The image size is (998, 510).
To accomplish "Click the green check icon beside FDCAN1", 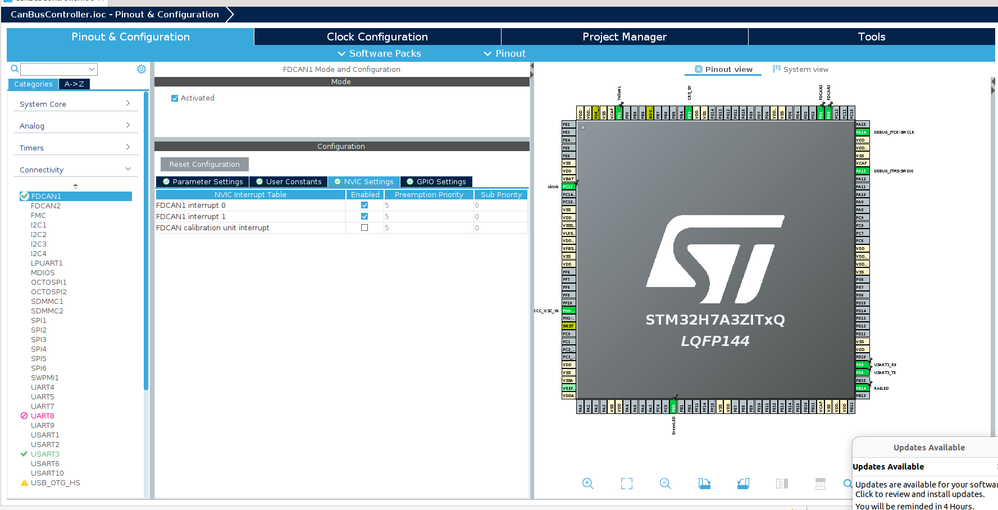I will click(x=24, y=196).
